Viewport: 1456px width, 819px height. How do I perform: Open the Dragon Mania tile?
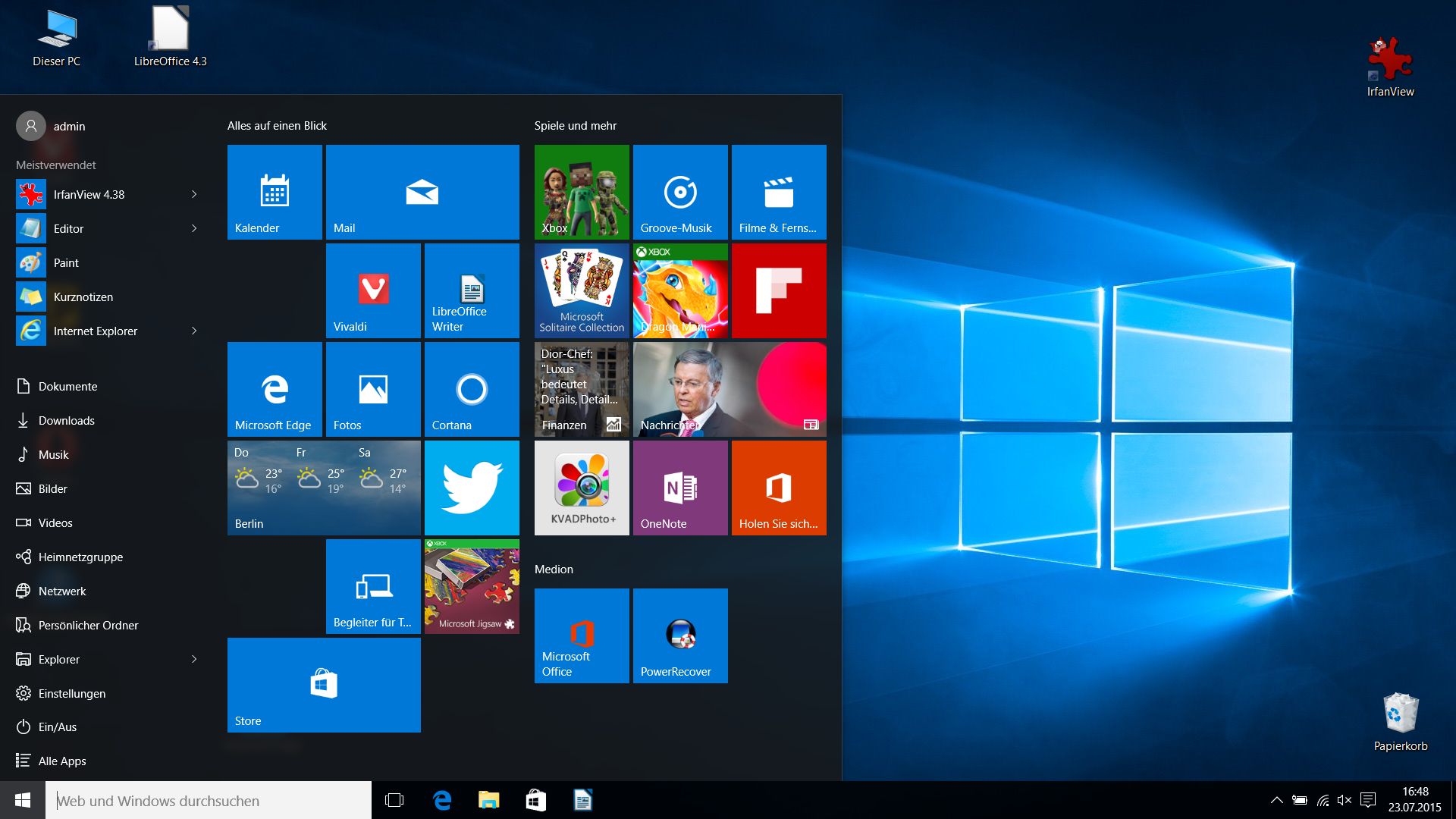click(680, 290)
